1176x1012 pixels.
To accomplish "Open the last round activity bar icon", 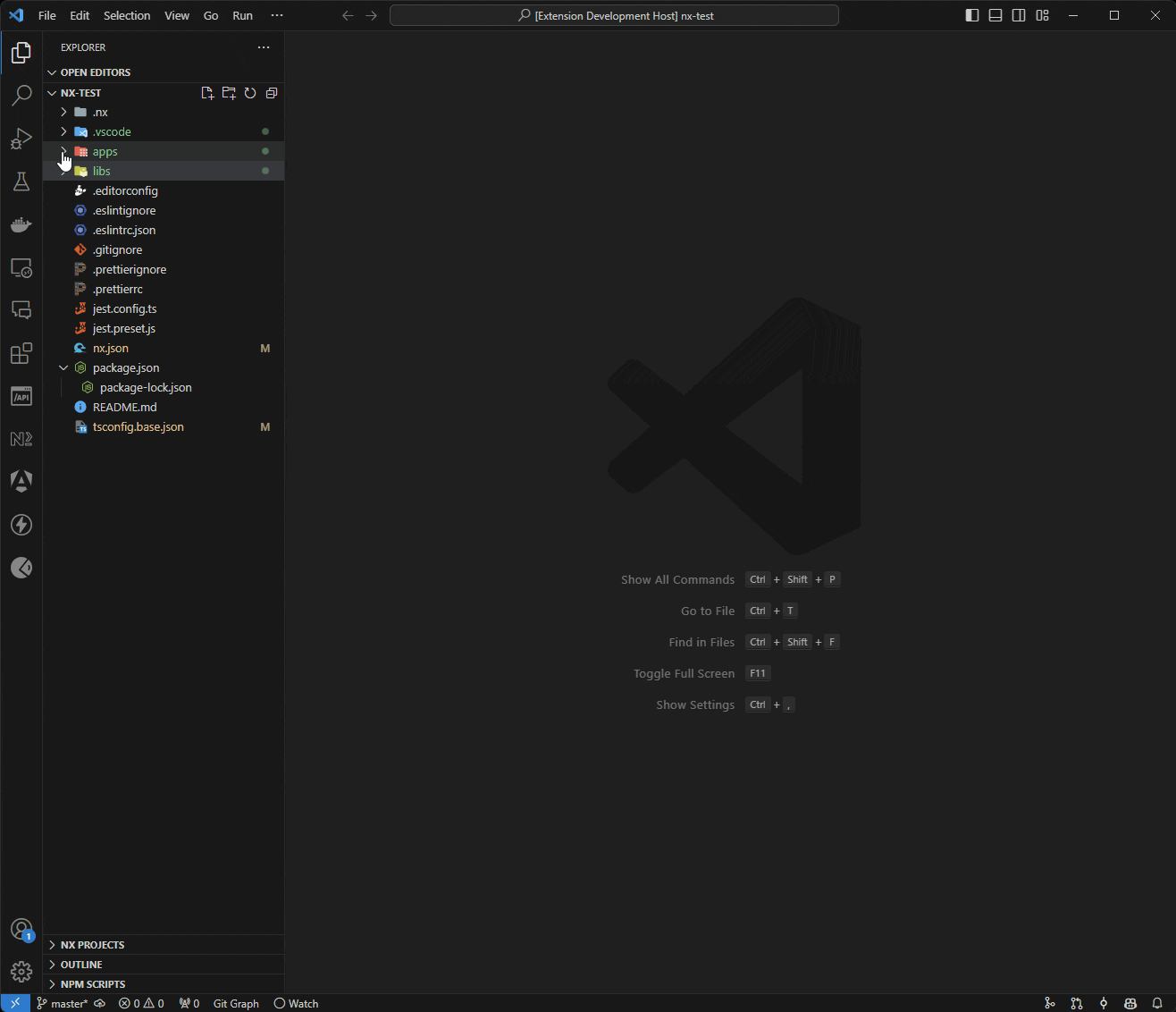I will 21,568.
